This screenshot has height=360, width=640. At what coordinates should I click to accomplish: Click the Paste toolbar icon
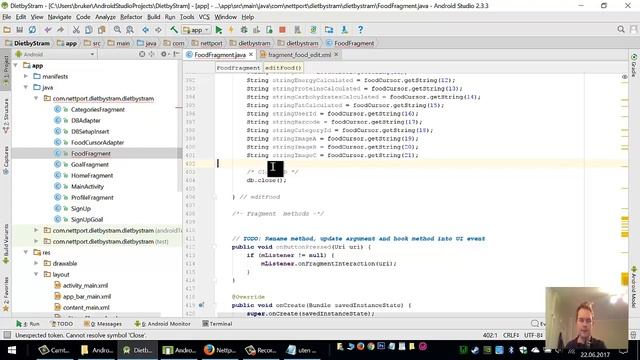coord(101,30)
